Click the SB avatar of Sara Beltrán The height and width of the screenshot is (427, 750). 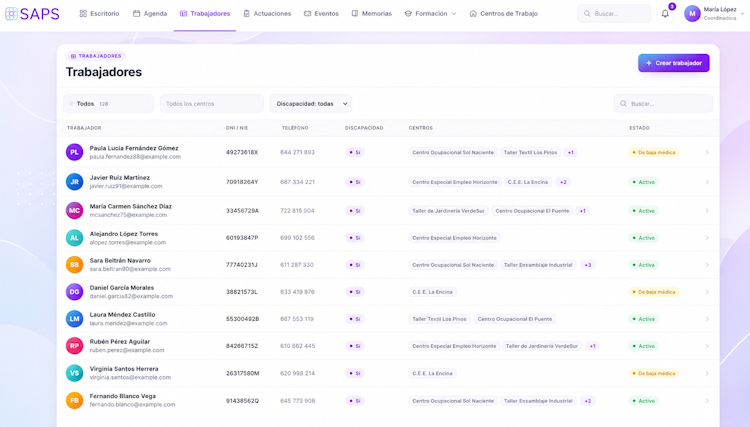pyautogui.click(x=74, y=264)
